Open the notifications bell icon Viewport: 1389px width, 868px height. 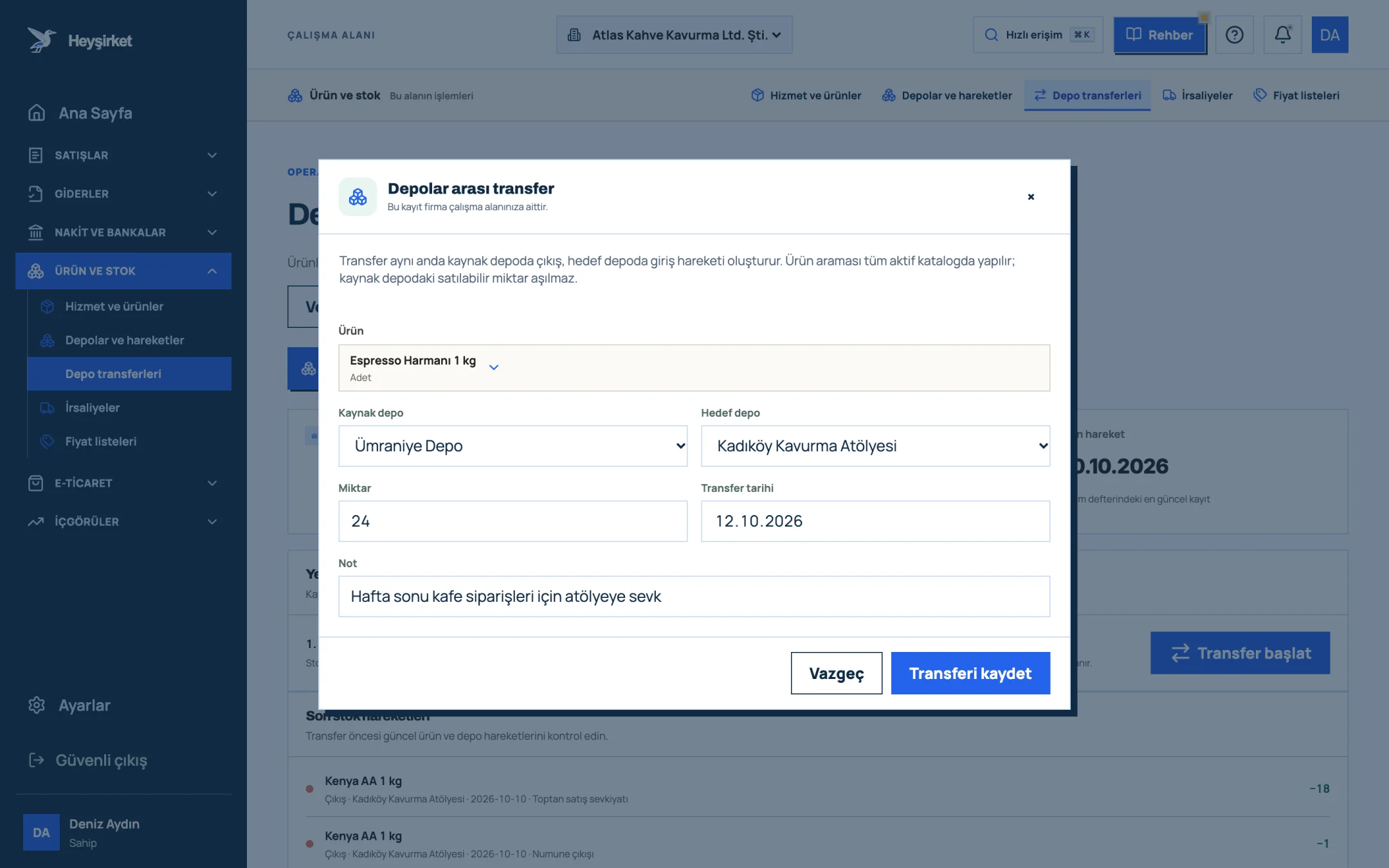pyautogui.click(x=1282, y=35)
